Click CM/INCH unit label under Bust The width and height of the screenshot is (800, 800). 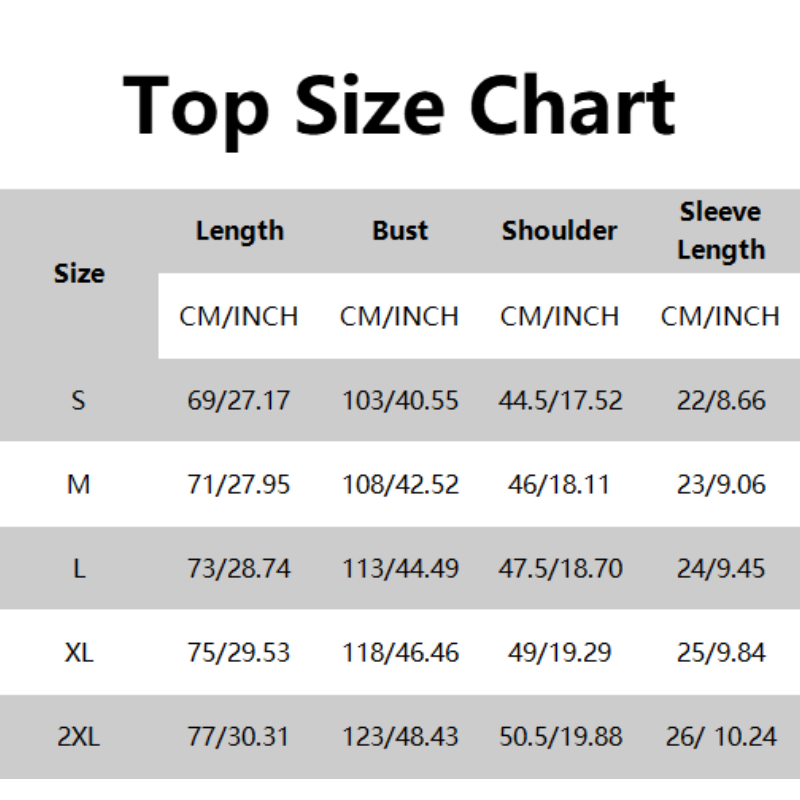(x=400, y=316)
